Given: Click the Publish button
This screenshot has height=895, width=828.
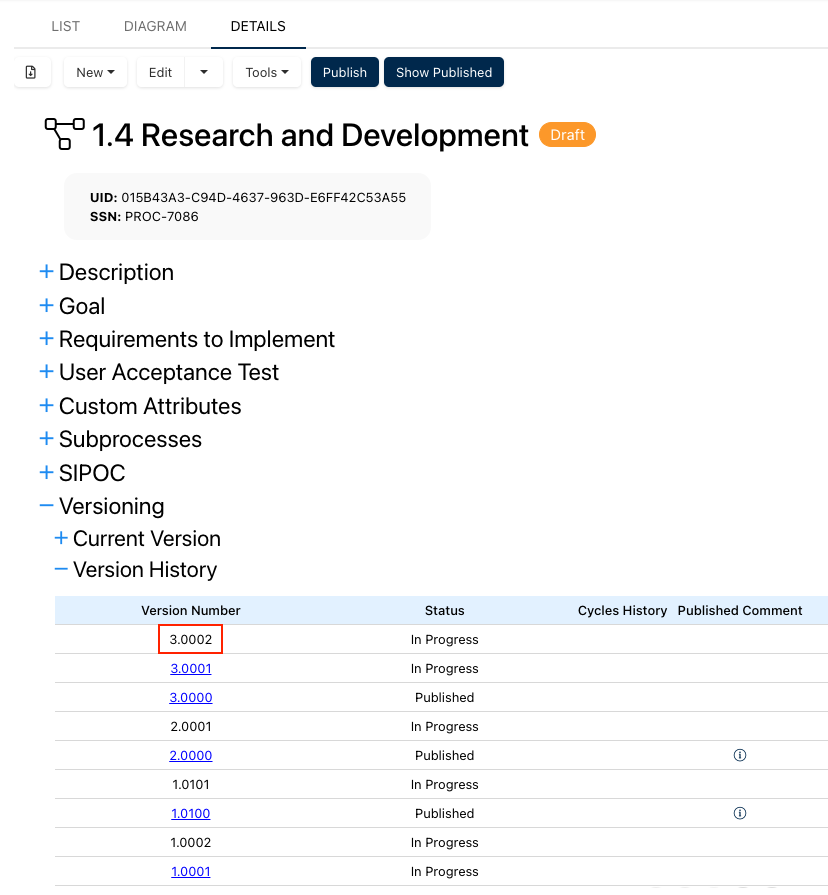Looking at the screenshot, I should [x=345, y=72].
